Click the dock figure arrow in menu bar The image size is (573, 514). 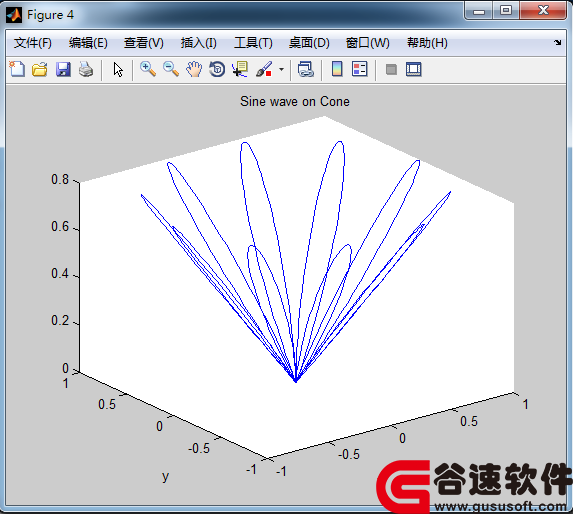(558, 42)
